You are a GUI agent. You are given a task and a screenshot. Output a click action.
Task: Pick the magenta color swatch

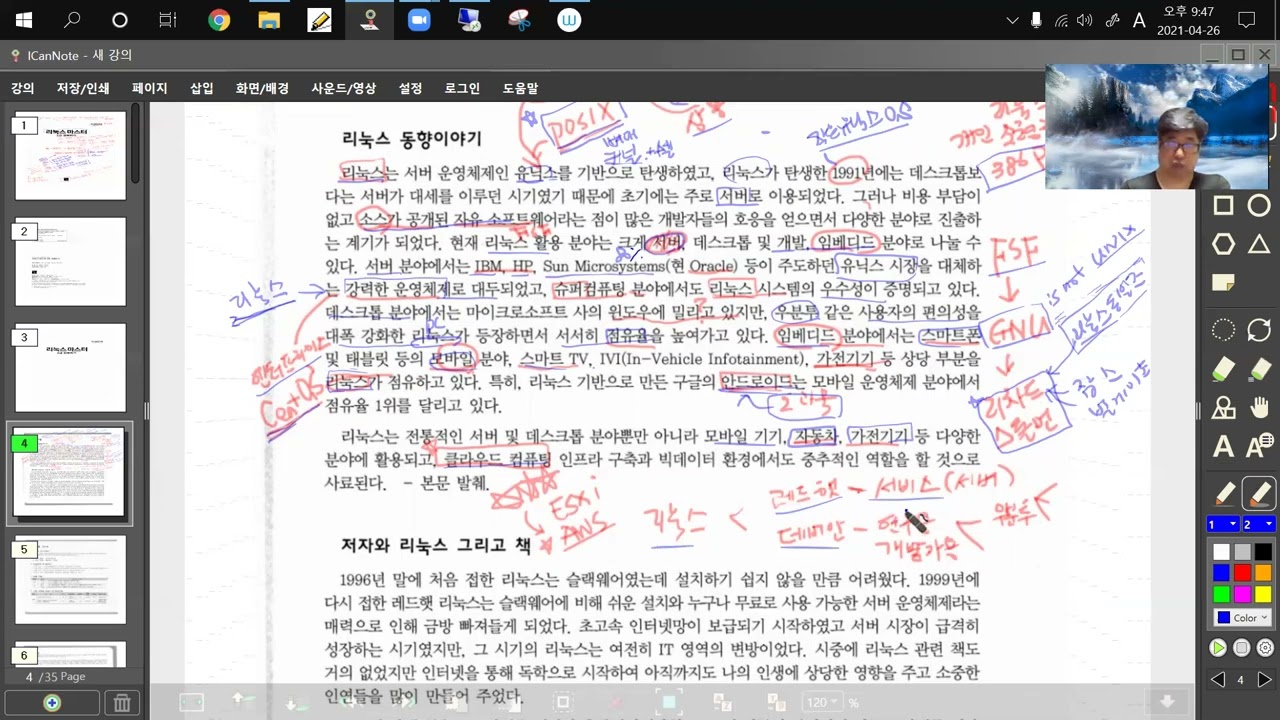(x=1242, y=594)
